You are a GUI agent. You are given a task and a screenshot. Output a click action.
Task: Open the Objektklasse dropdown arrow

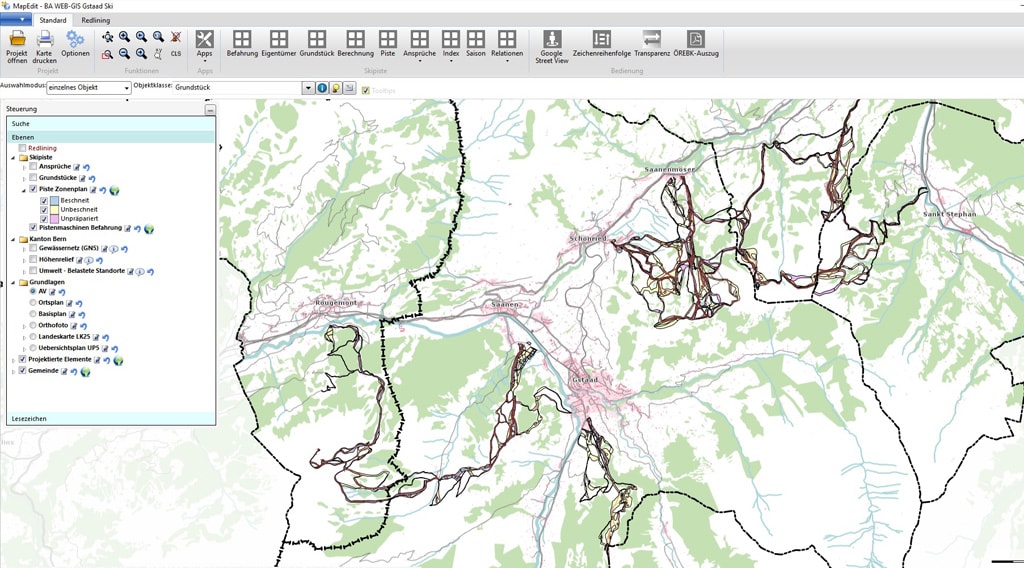pyautogui.click(x=308, y=88)
